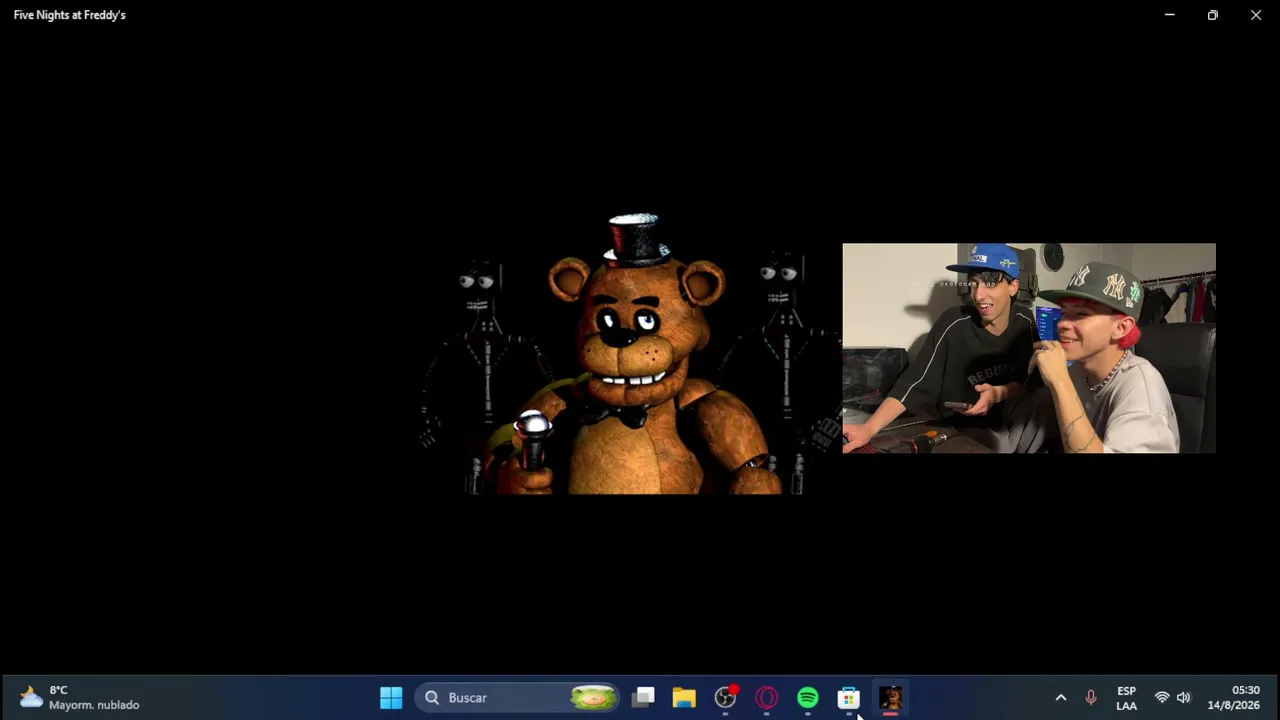Screen dimensions: 1280x720
Task: Open Spotify from the taskbar
Action: point(808,697)
